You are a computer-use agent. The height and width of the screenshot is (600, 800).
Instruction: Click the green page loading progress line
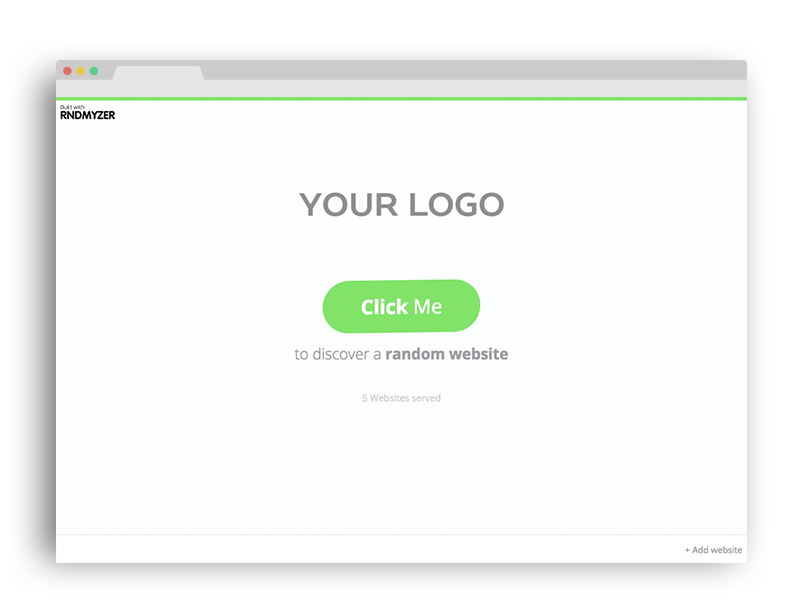pos(401,98)
